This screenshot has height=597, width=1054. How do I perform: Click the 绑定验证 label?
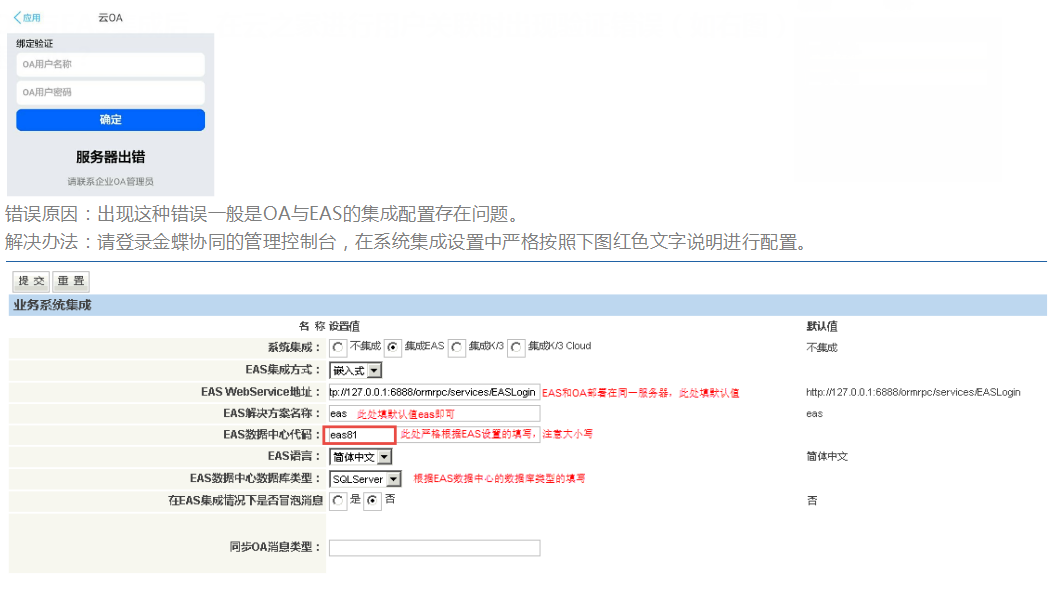click(35, 44)
